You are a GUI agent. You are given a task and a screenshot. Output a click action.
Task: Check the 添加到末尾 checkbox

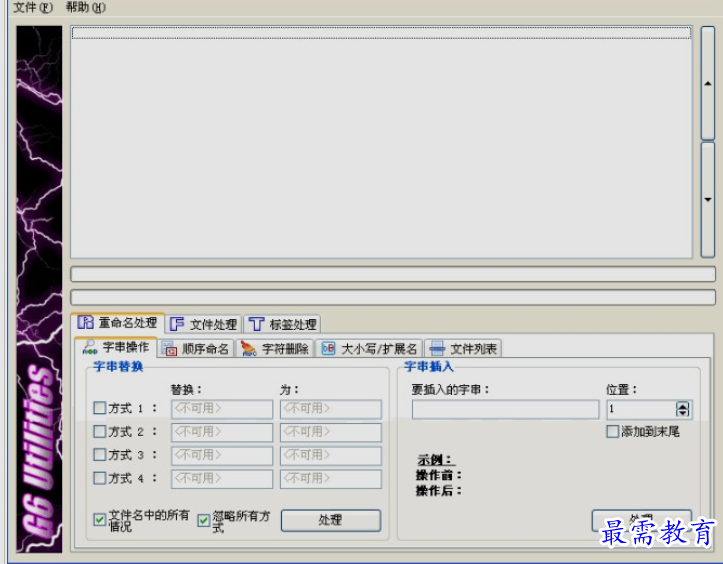click(612, 432)
